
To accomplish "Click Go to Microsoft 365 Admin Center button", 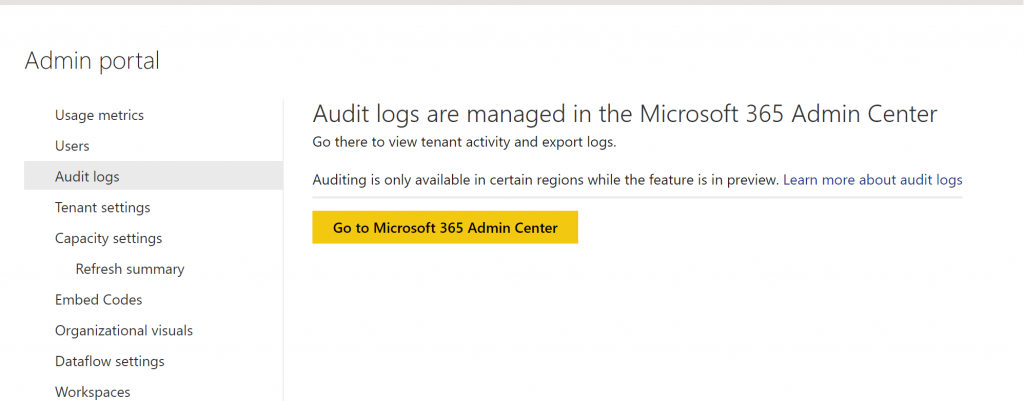I will pos(445,227).
